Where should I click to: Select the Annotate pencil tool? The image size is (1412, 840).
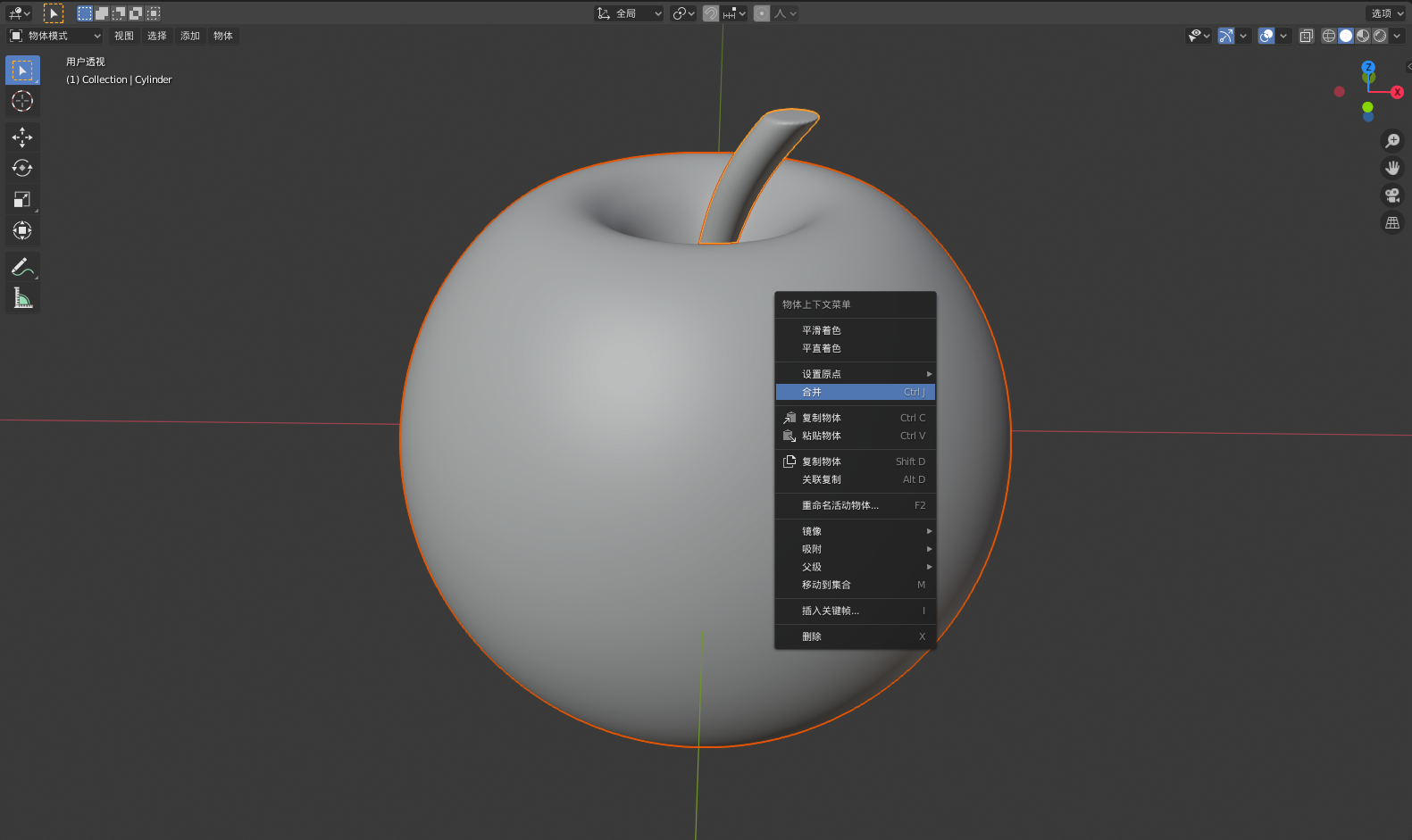22,267
